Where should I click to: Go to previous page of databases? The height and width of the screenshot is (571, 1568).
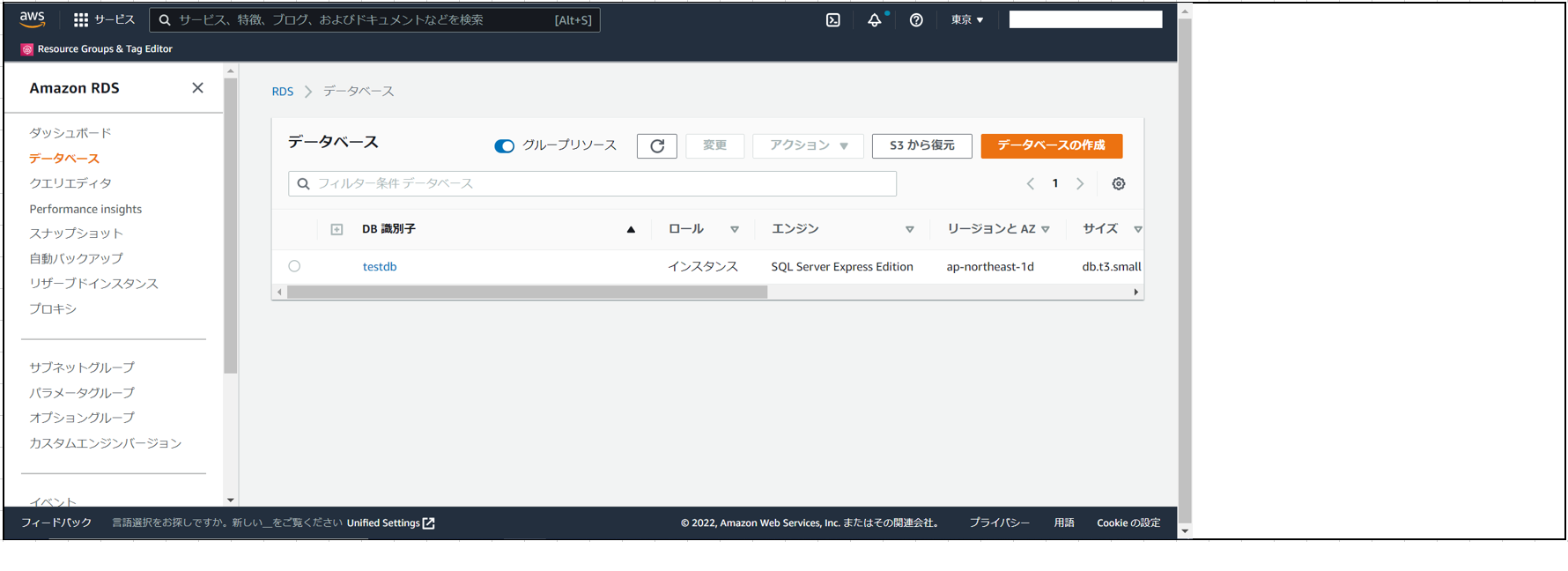[x=1030, y=183]
